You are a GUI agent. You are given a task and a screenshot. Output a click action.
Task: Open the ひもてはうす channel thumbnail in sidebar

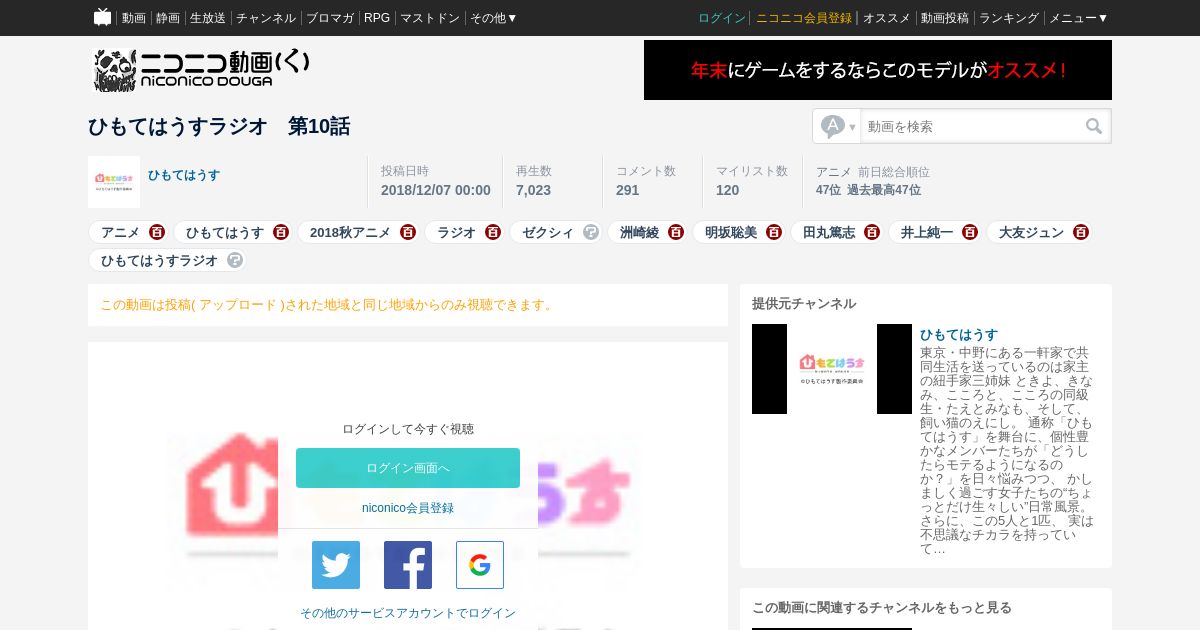832,369
